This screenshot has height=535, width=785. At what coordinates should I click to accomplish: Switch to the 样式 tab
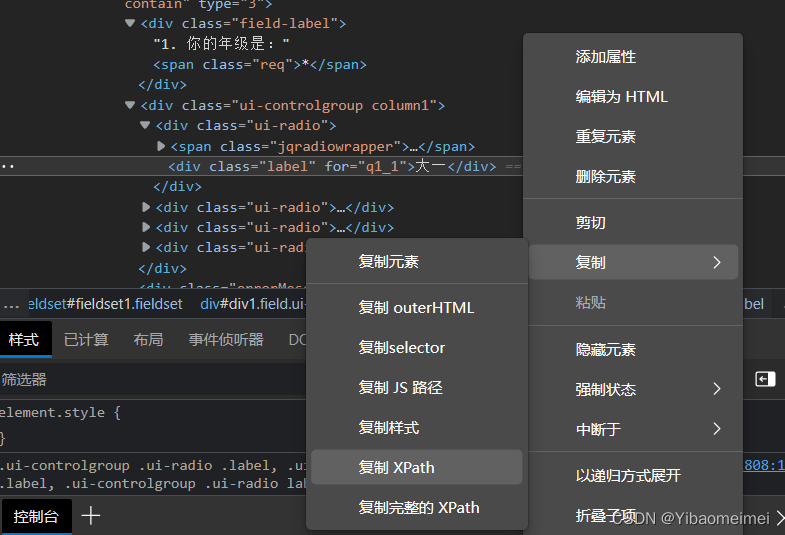click(x=24, y=339)
